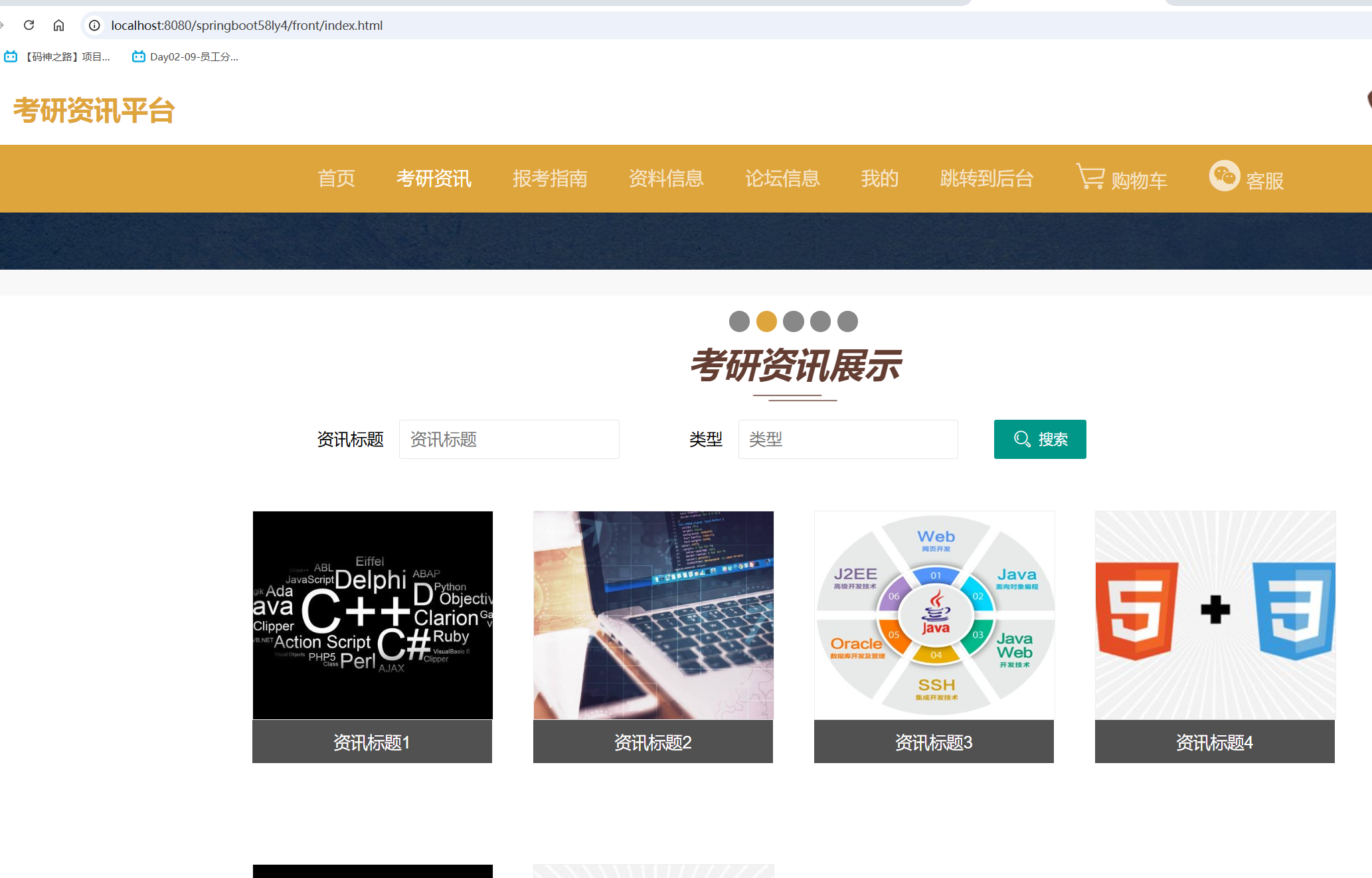Select the second carousel indicator dot
Viewport: 1372px width, 878px height.
point(767,321)
